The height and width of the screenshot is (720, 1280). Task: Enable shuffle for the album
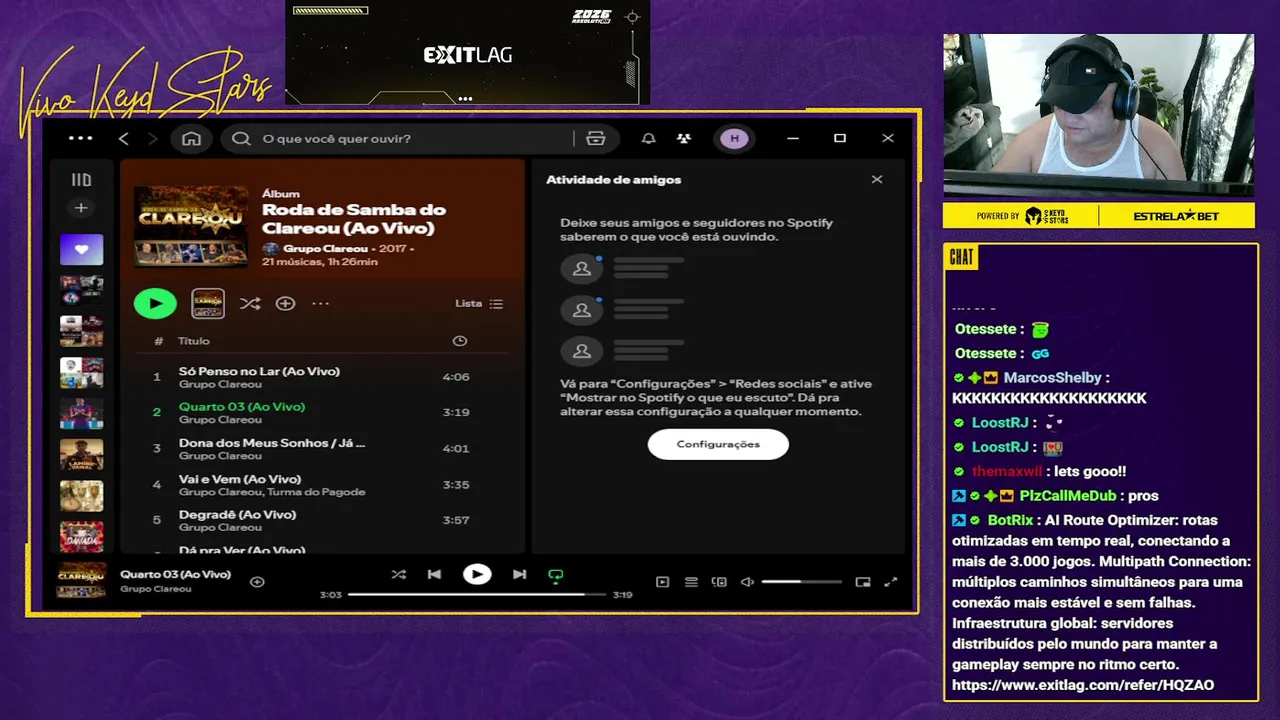(250, 303)
